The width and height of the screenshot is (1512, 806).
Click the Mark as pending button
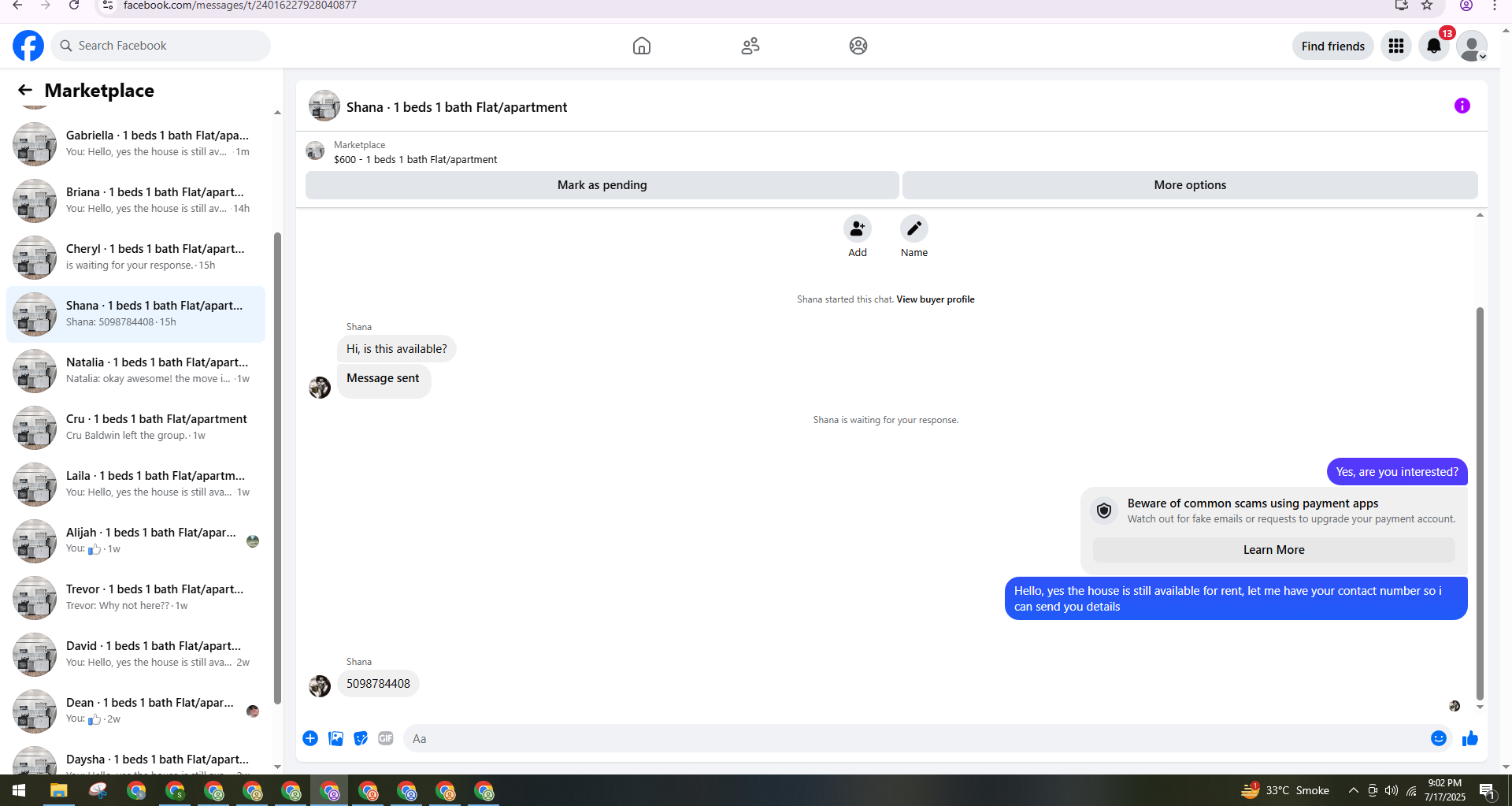click(x=602, y=185)
